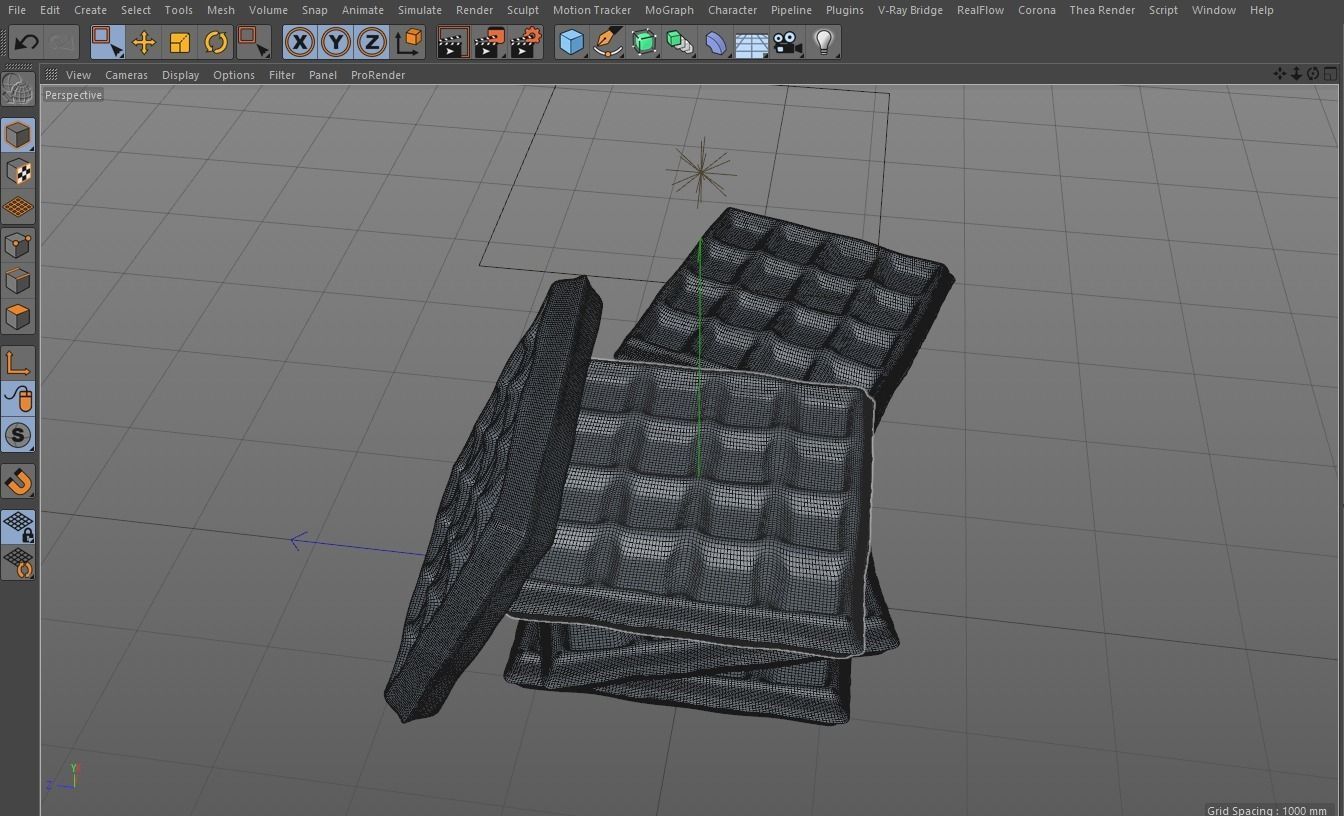Open the Select menu

pyautogui.click(x=136, y=10)
